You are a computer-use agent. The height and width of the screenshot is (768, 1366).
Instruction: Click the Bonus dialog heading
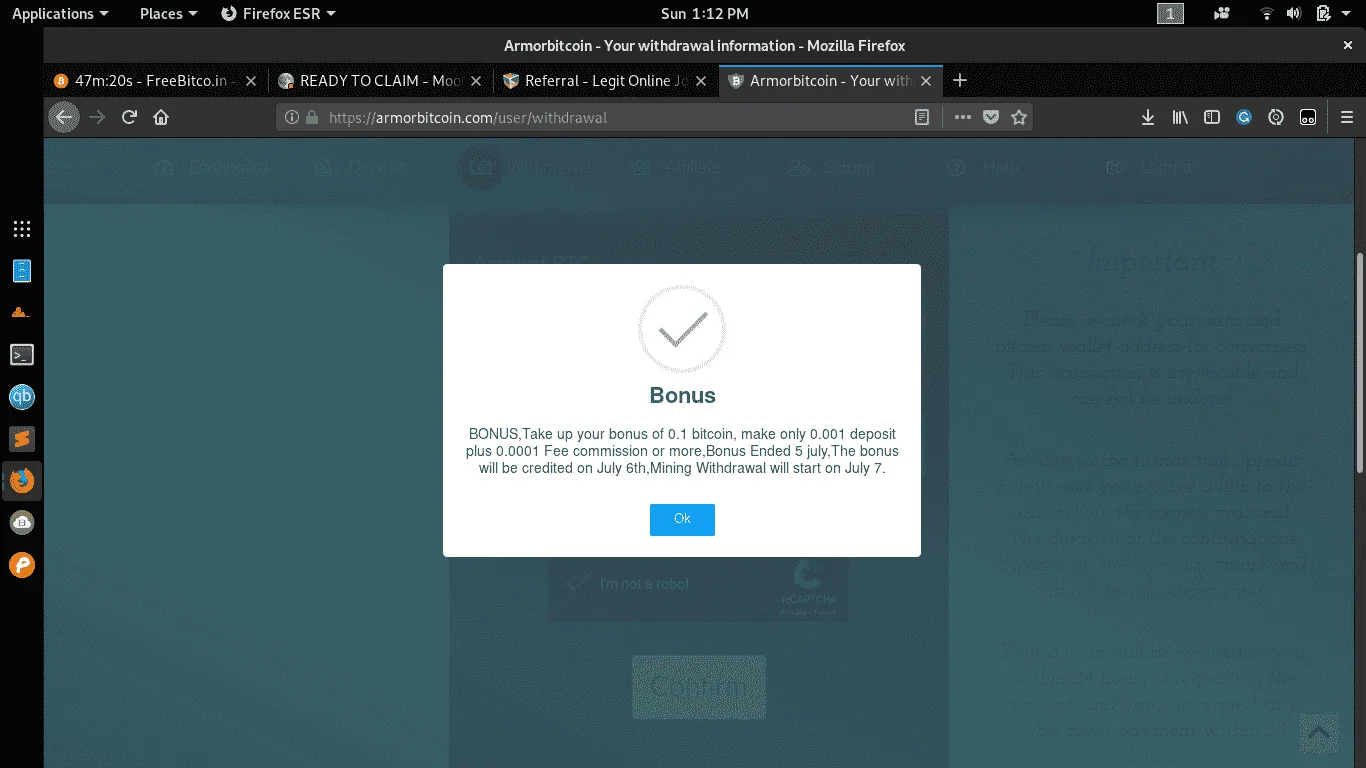pos(682,395)
